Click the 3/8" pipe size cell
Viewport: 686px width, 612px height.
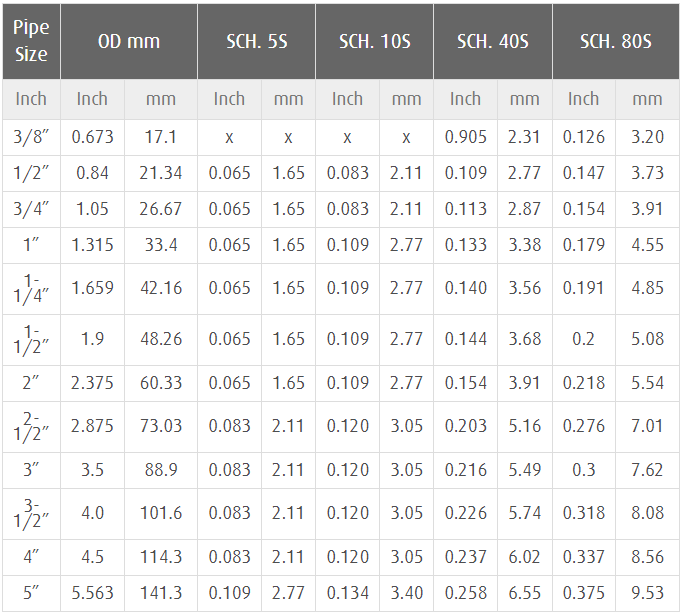point(31,137)
